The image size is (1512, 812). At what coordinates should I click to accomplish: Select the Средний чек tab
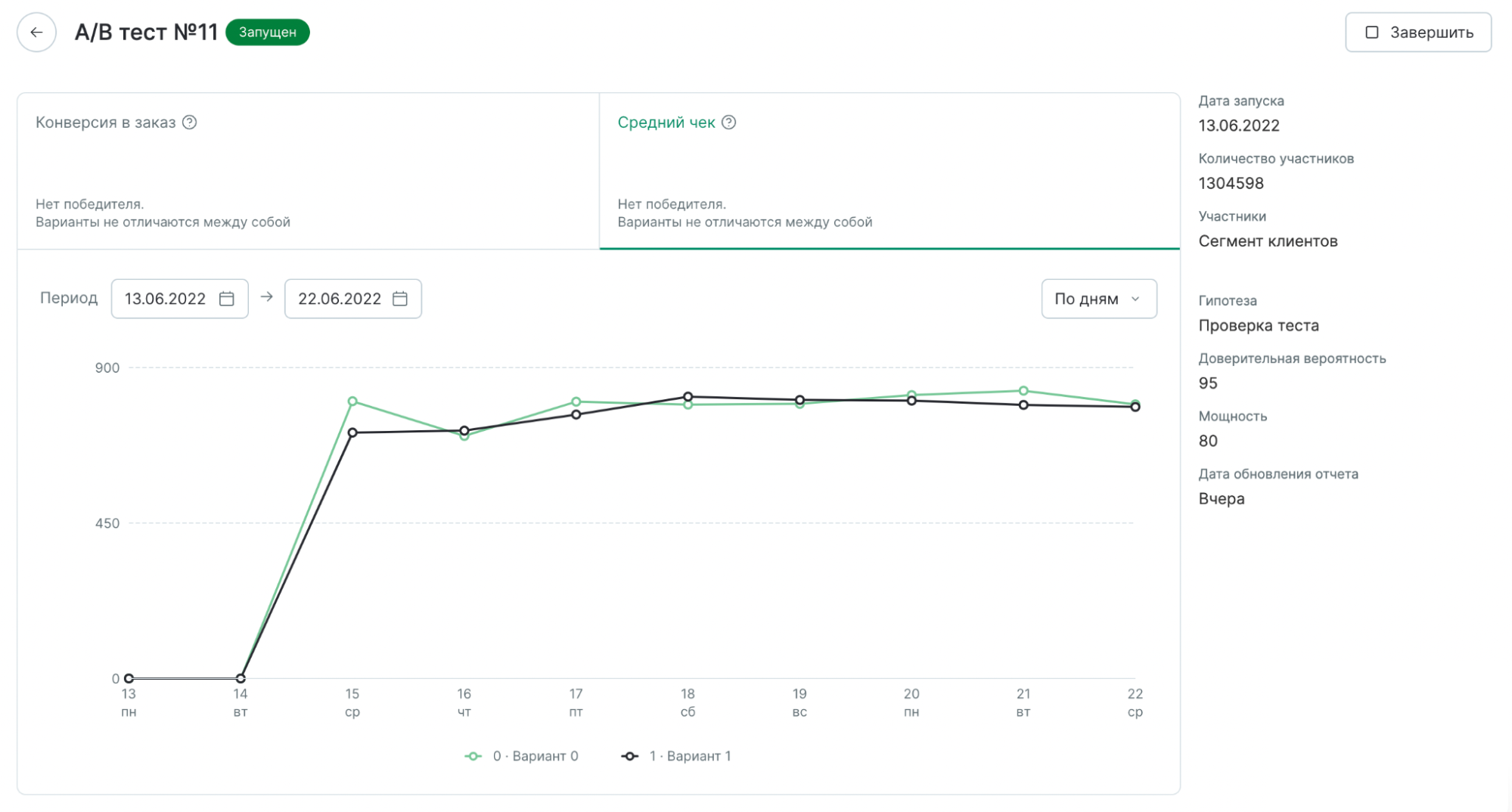pos(890,172)
